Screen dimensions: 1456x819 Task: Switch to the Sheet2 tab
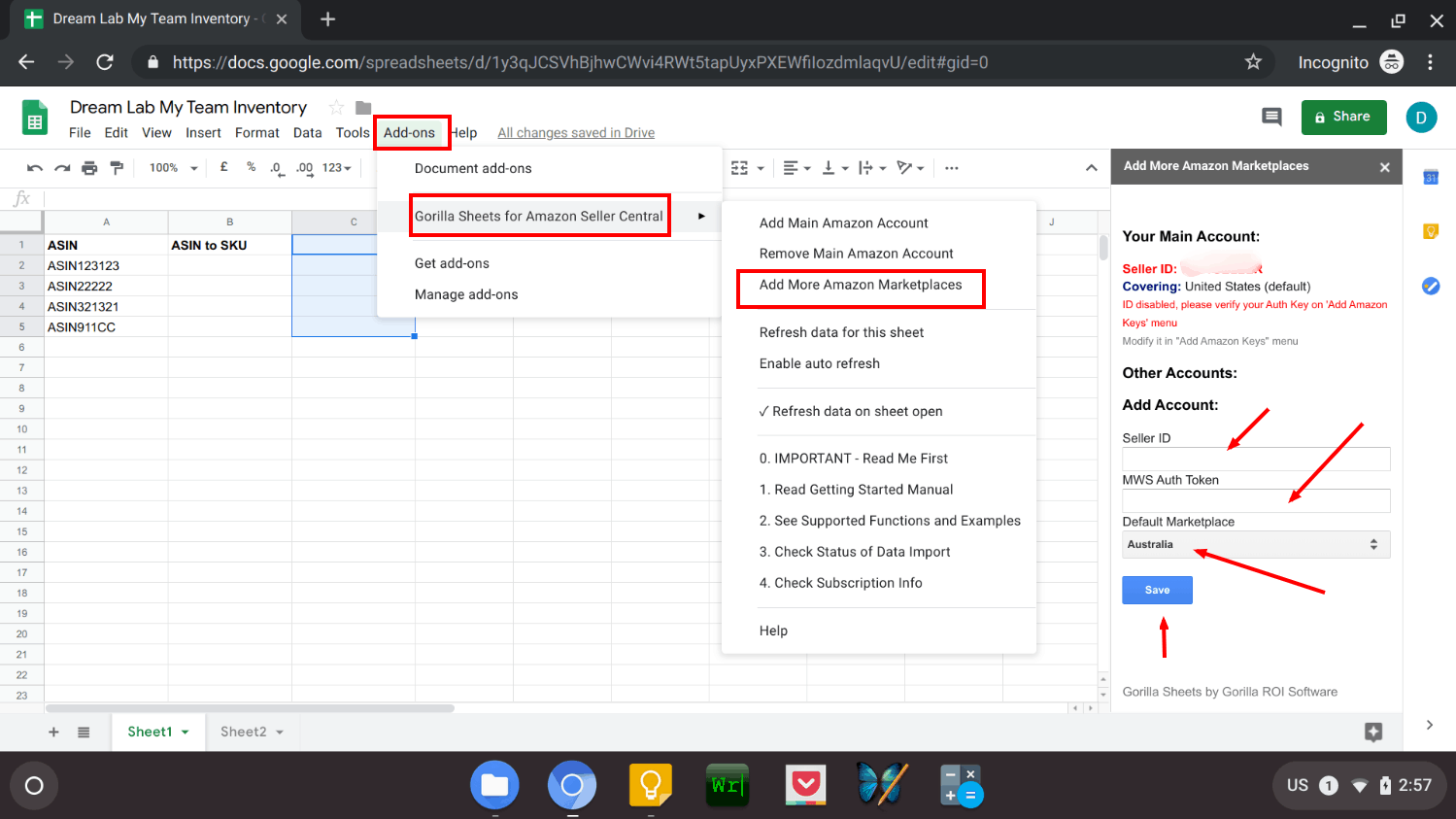(243, 732)
